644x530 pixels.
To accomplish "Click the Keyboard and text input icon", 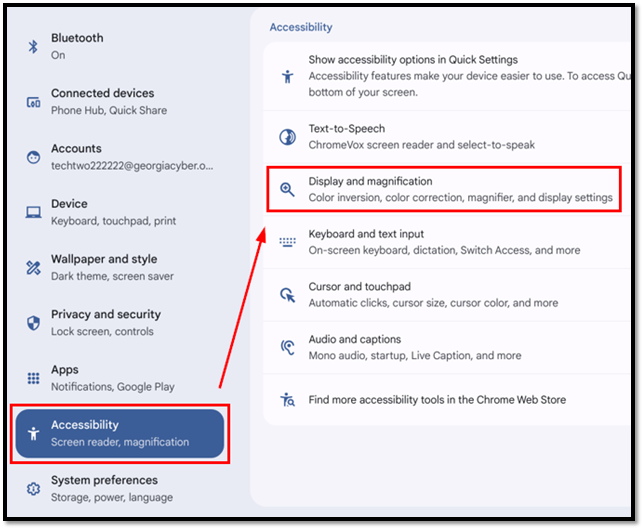I will pyautogui.click(x=288, y=242).
